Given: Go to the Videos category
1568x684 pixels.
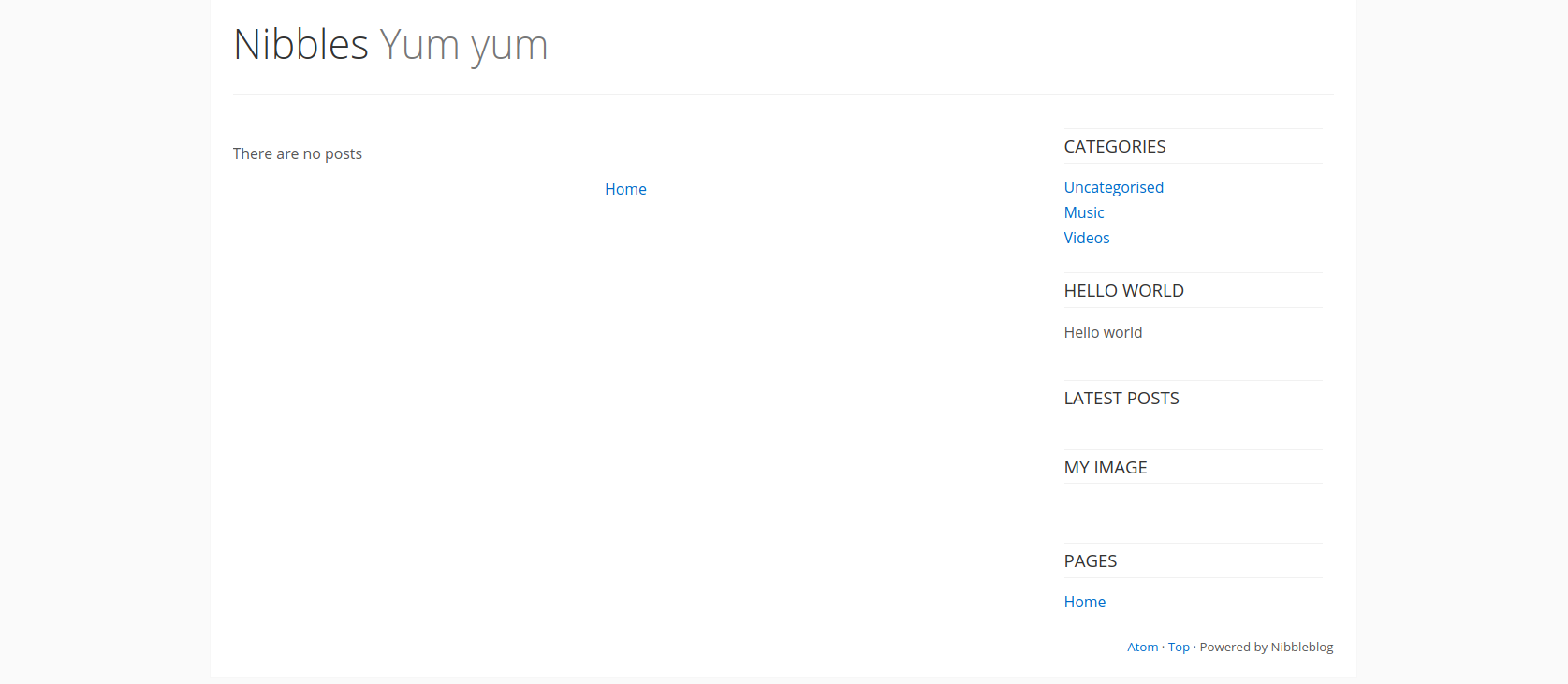Looking at the screenshot, I should coord(1086,238).
